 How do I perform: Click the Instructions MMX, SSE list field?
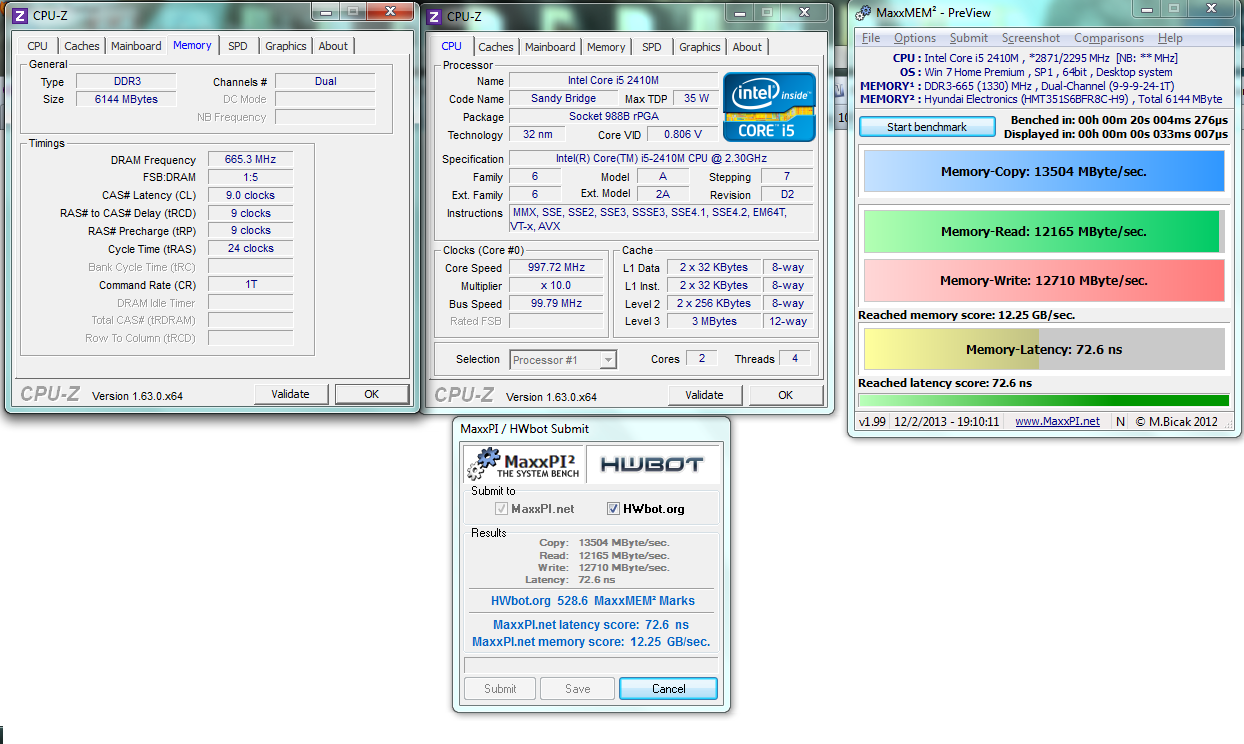pyautogui.click(x=661, y=219)
